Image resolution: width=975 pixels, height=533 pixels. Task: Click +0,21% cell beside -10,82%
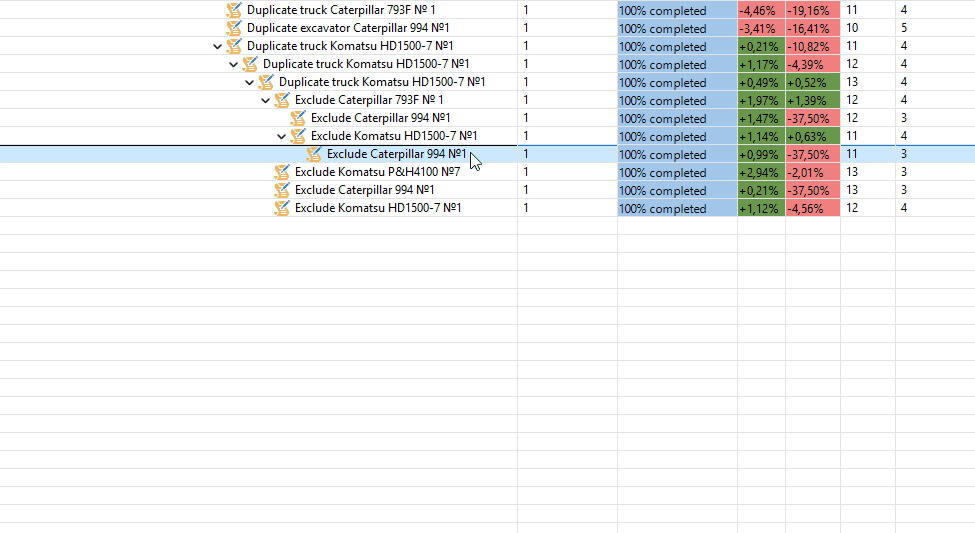pos(761,47)
